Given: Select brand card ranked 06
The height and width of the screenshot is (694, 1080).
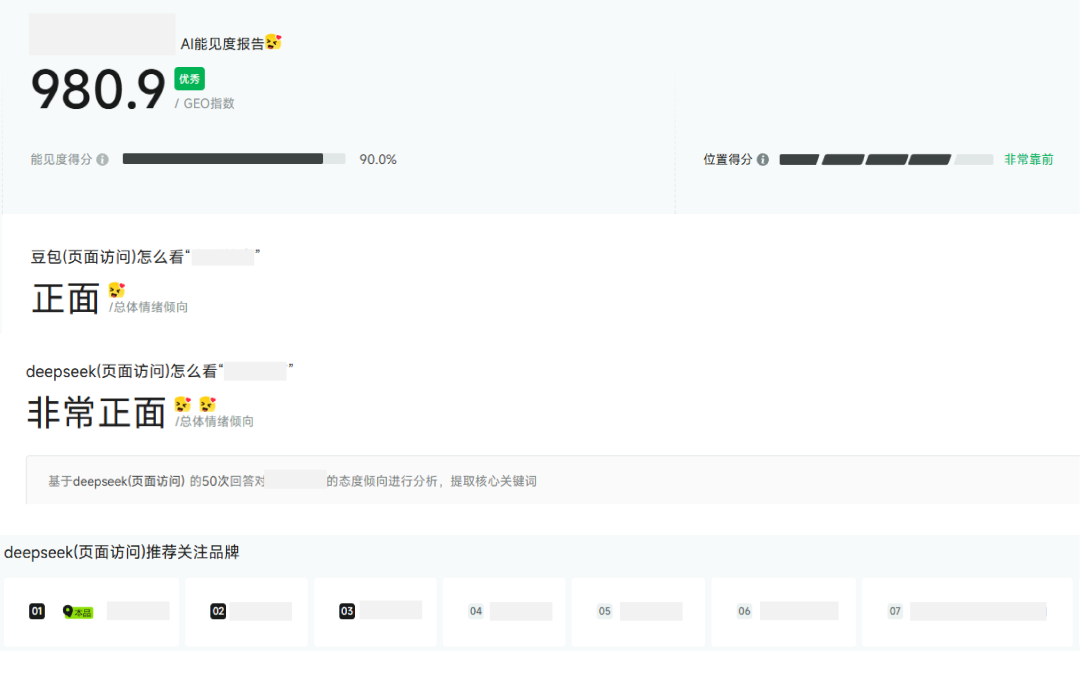Looking at the screenshot, I should click(784, 611).
